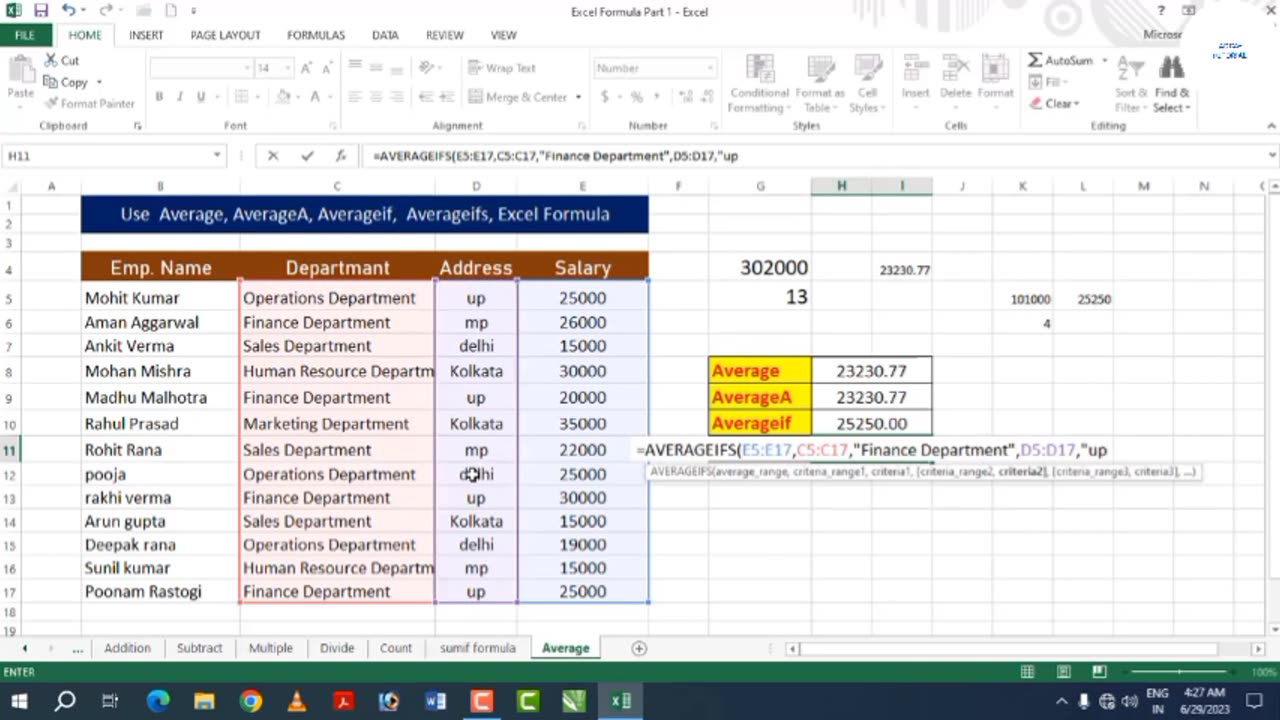Click the Delete cells button
Screen dimensions: 1280x720
click(x=955, y=78)
